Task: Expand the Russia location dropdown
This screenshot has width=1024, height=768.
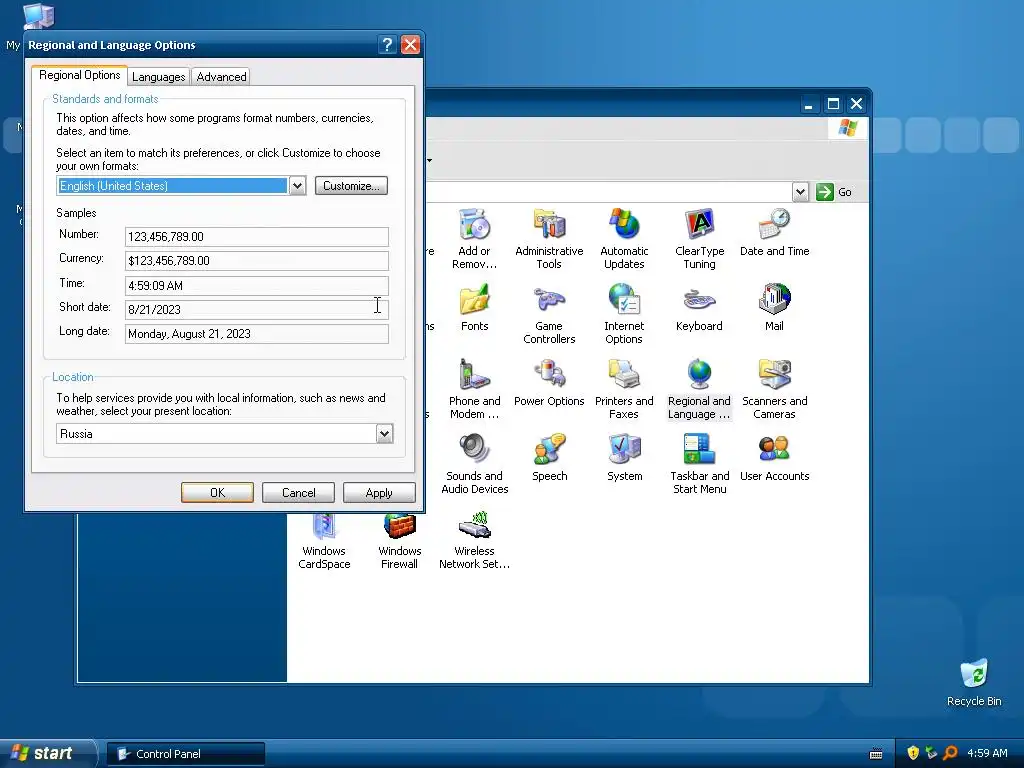Action: point(384,434)
